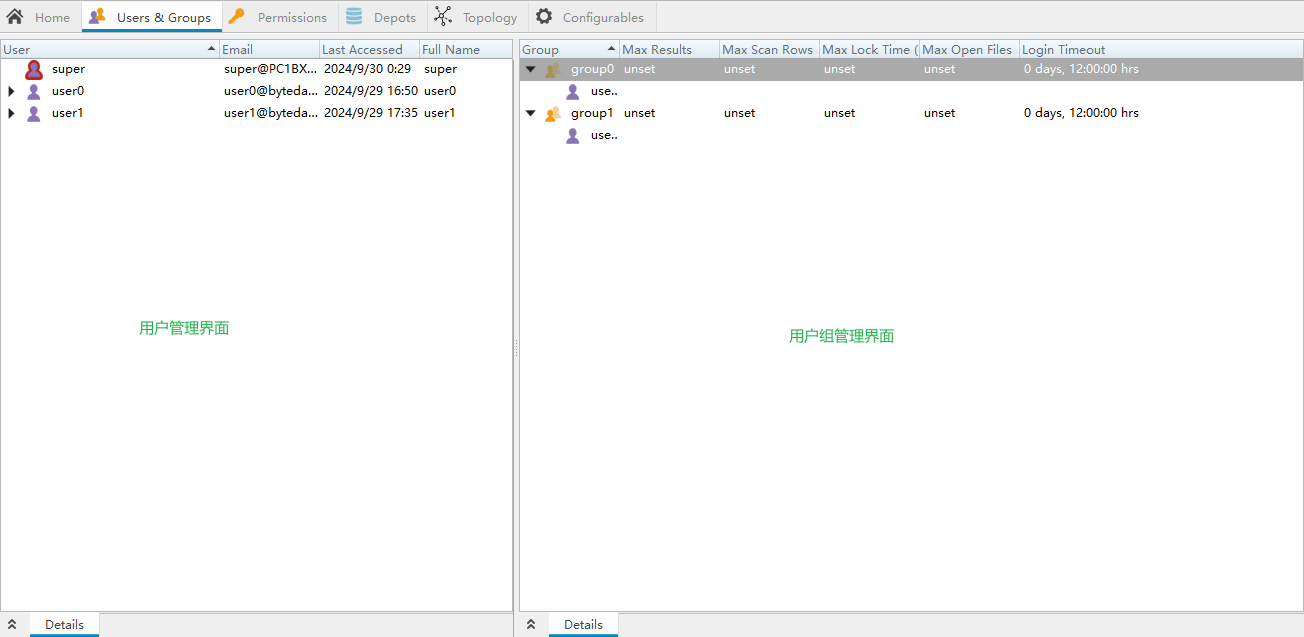
Task: Click the user1 person icon in user list
Action: [x=34, y=113]
